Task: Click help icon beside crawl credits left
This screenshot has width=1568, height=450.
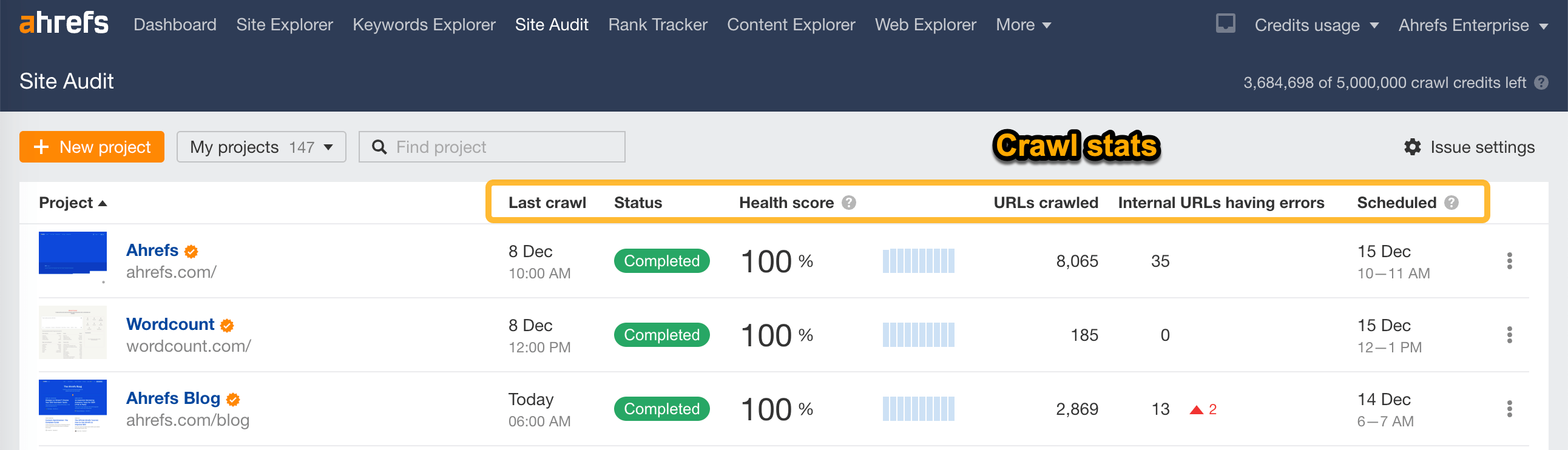Action: click(x=1541, y=82)
